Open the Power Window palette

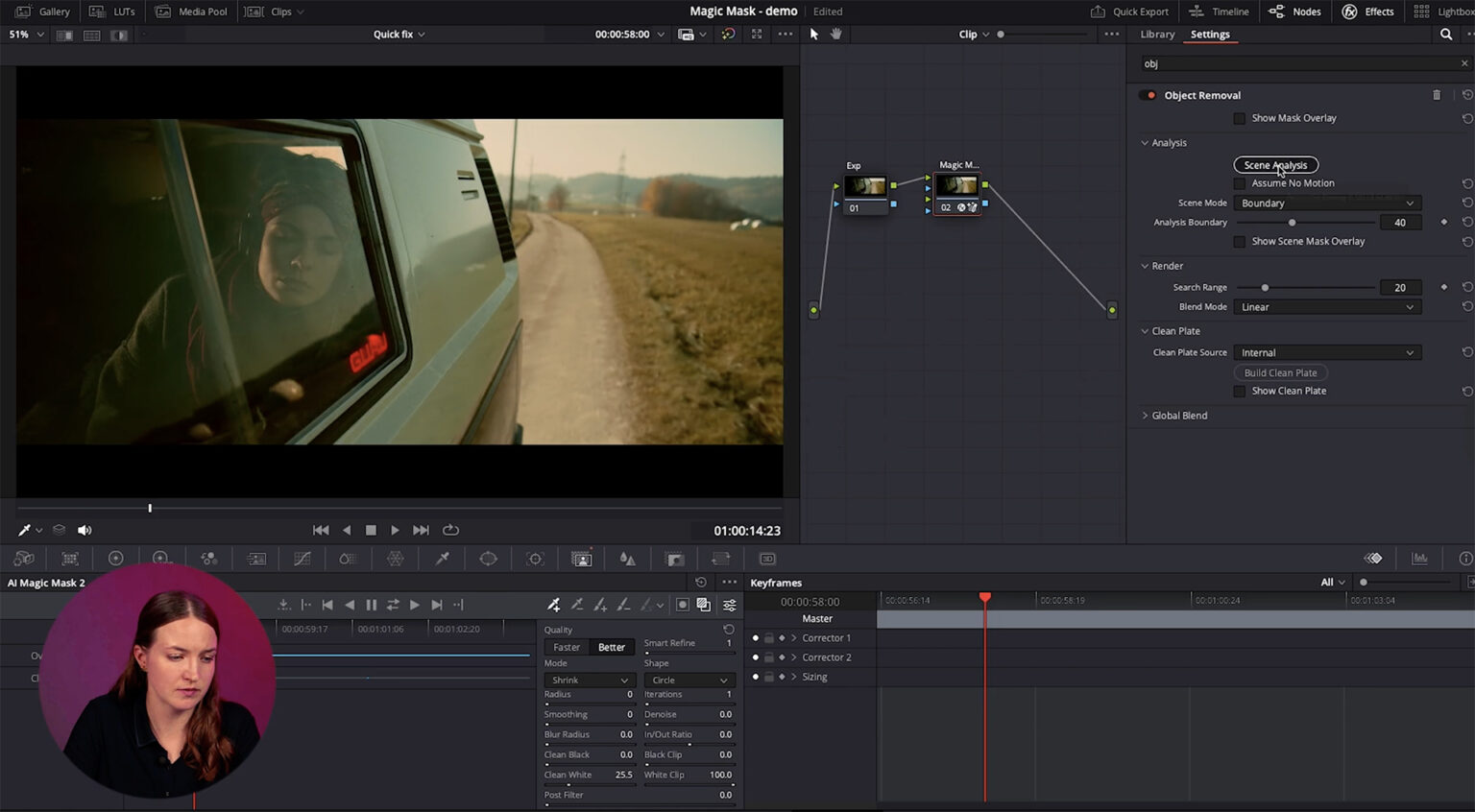coord(488,559)
